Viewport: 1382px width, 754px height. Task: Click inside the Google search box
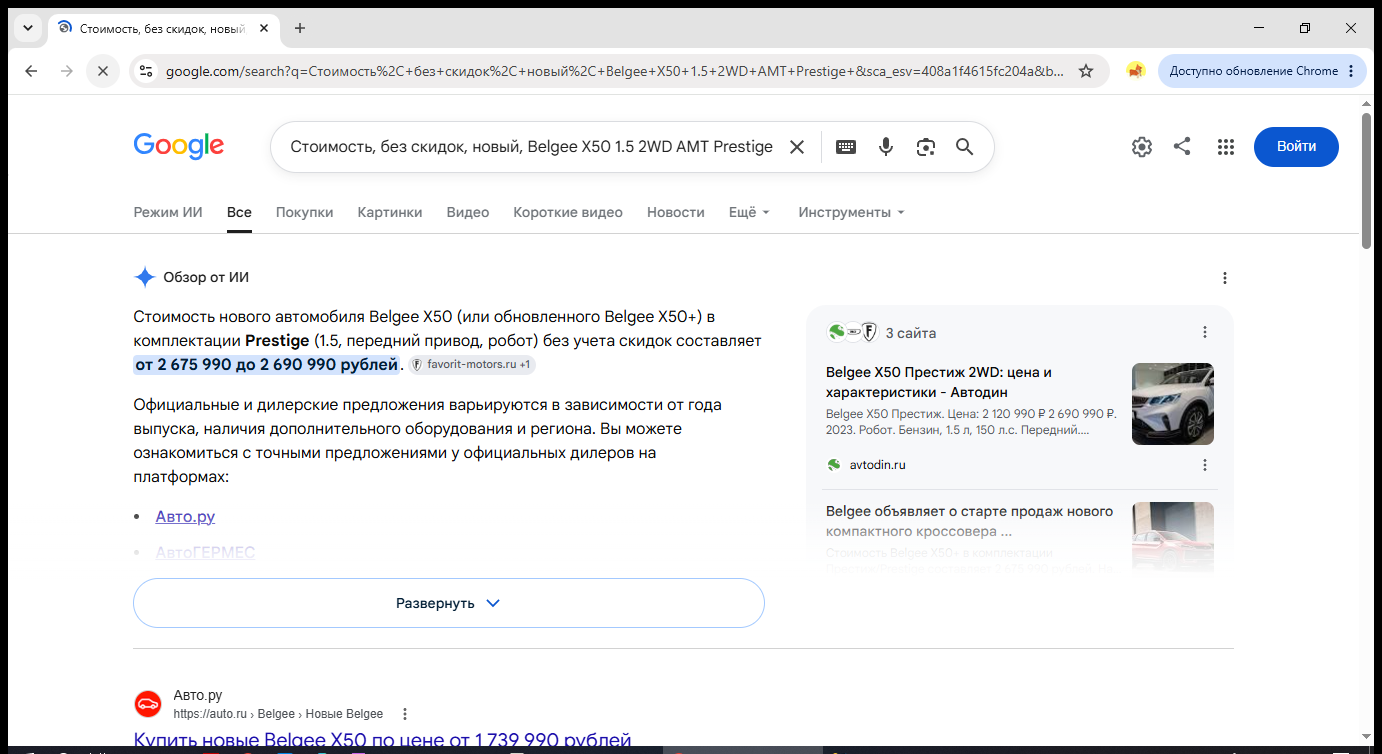point(531,147)
